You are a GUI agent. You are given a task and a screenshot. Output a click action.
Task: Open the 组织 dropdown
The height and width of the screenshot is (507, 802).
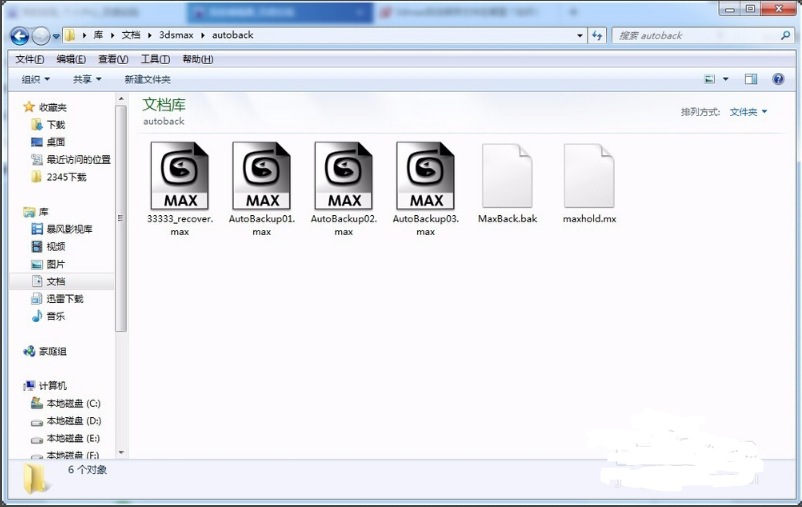[x=35, y=79]
